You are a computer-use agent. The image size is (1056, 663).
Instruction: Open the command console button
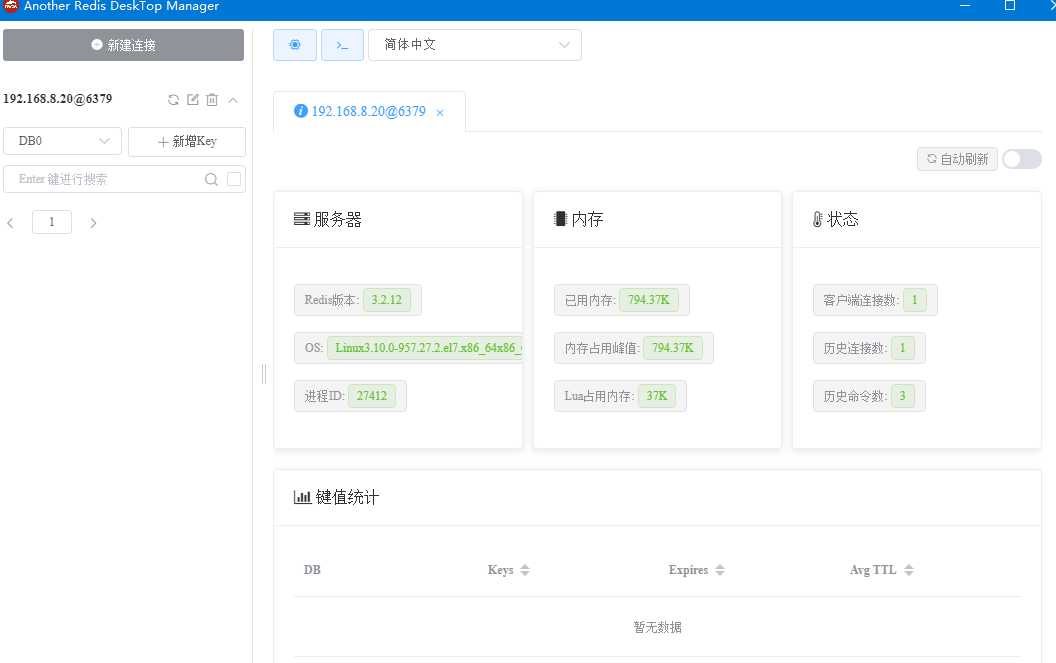pos(342,45)
